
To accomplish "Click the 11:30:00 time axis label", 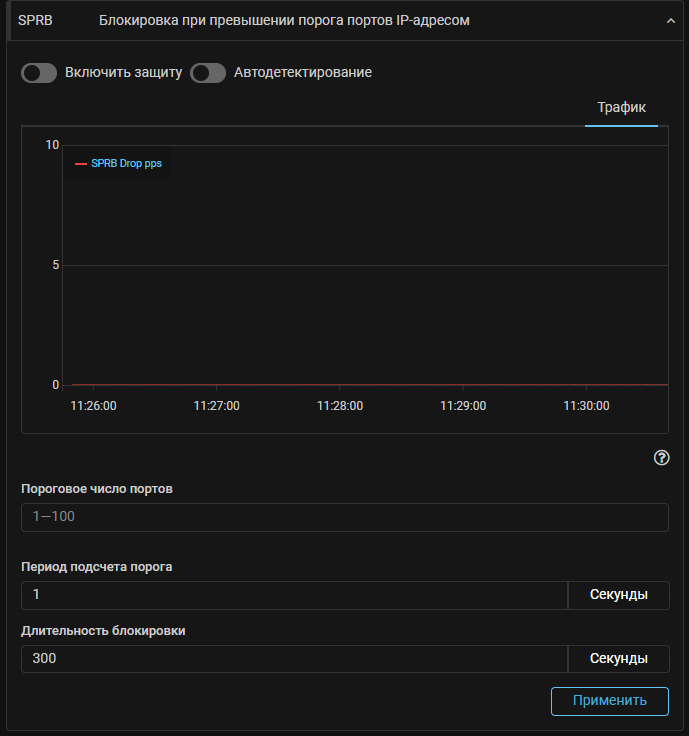I will click(586, 406).
